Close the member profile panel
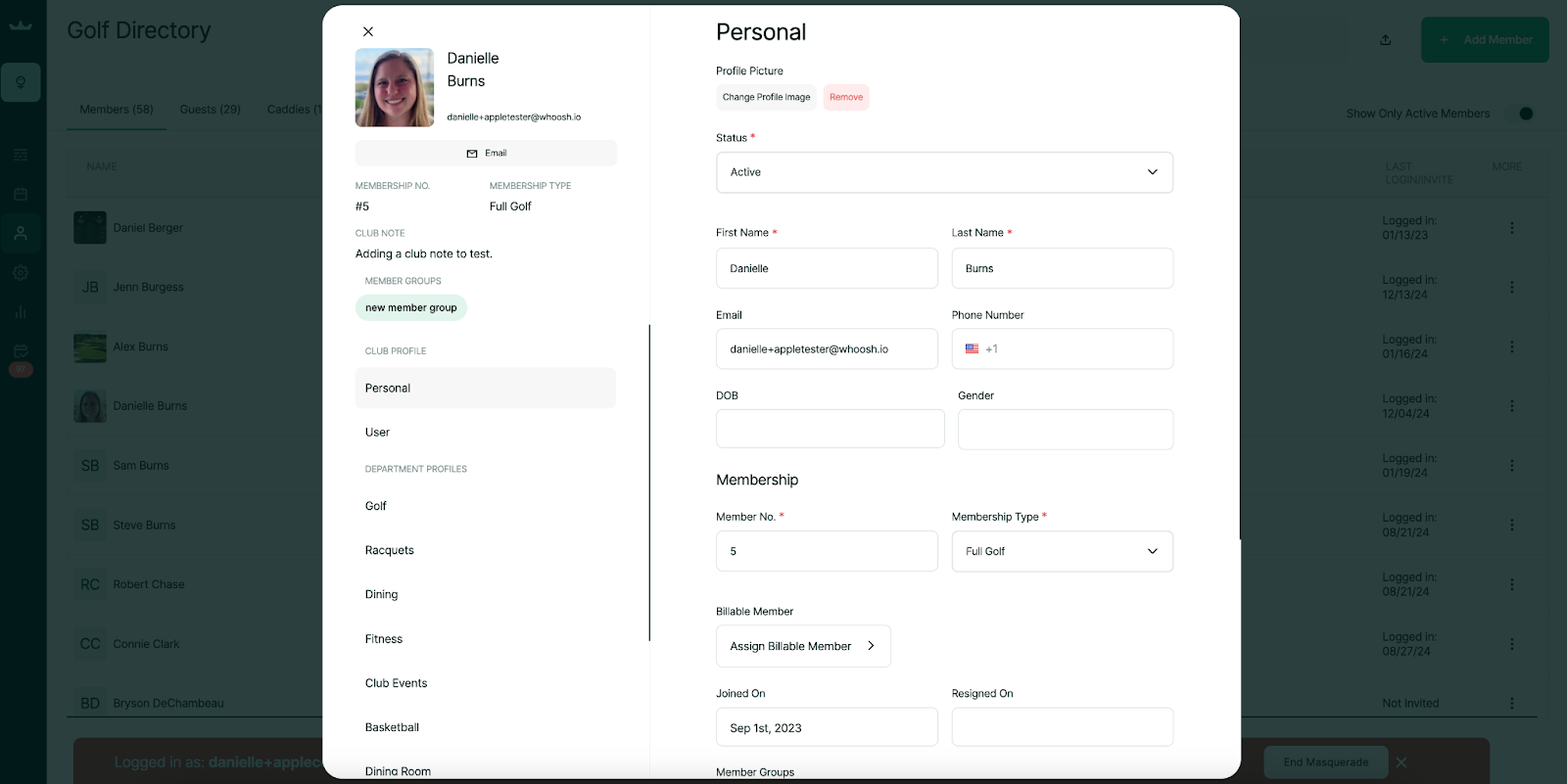This screenshot has height=784, width=1567. (x=368, y=32)
